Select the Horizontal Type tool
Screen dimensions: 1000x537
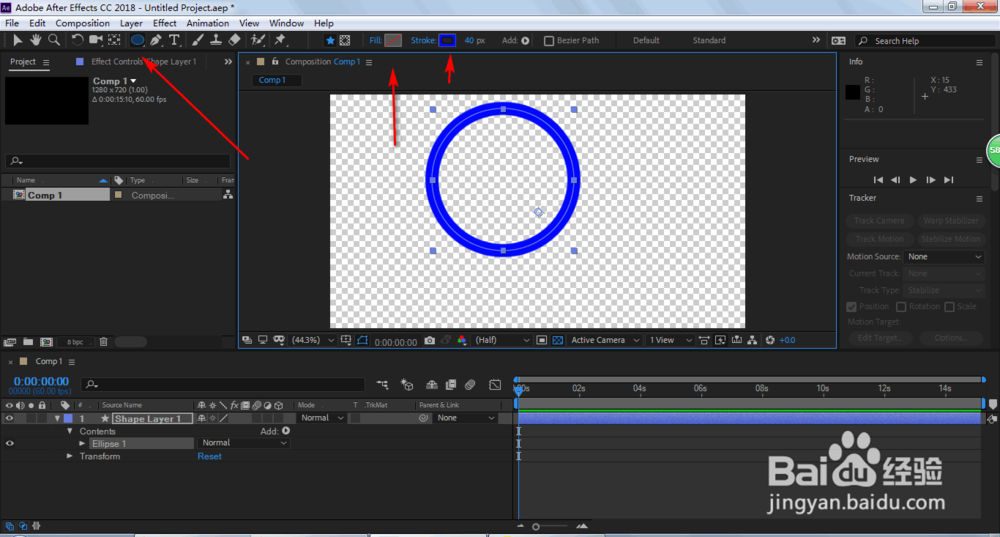pos(174,40)
